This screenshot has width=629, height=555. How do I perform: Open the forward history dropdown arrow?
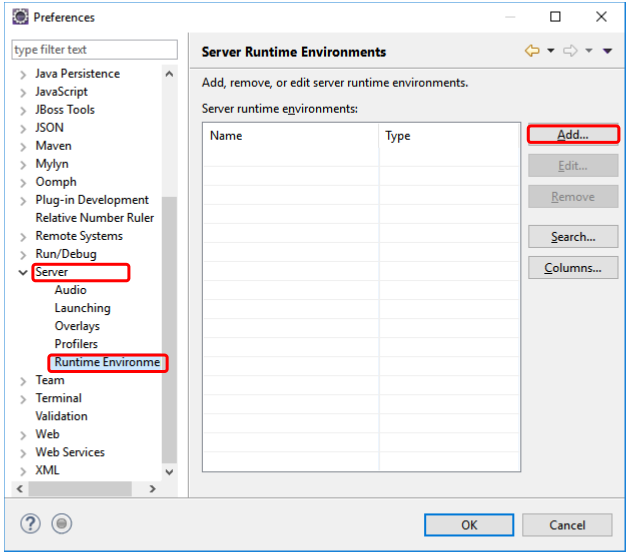(x=588, y=51)
